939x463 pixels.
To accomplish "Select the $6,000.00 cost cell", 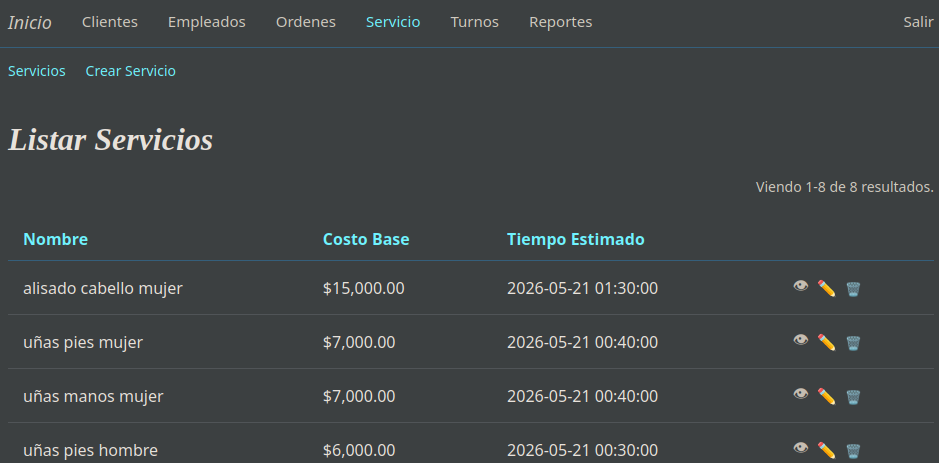I will click(359, 450).
